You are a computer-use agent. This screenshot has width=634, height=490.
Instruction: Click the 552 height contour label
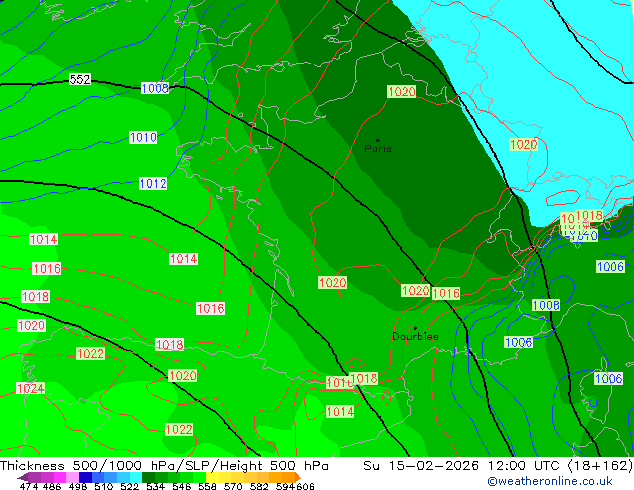click(80, 79)
